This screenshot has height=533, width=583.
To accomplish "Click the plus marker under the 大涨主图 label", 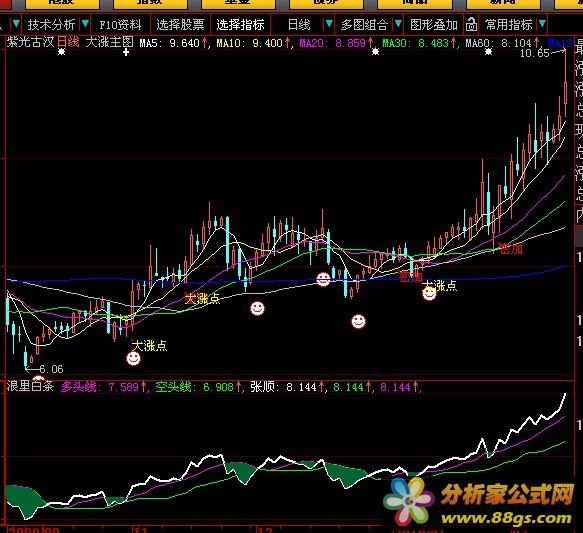I will [x=126, y=52].
